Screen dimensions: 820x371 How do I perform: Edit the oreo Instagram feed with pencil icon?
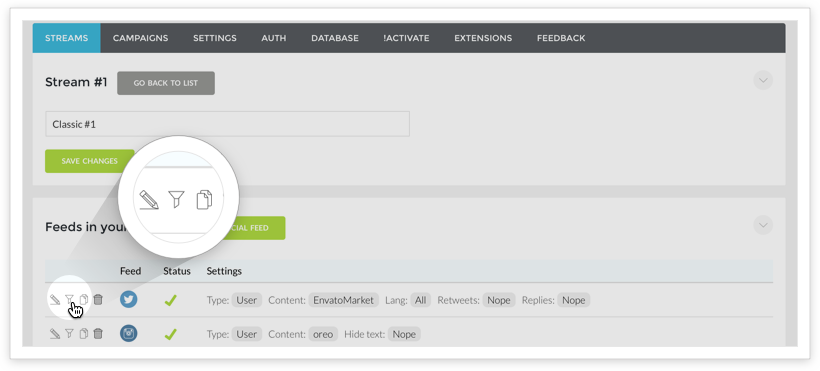tap(55, 333)
